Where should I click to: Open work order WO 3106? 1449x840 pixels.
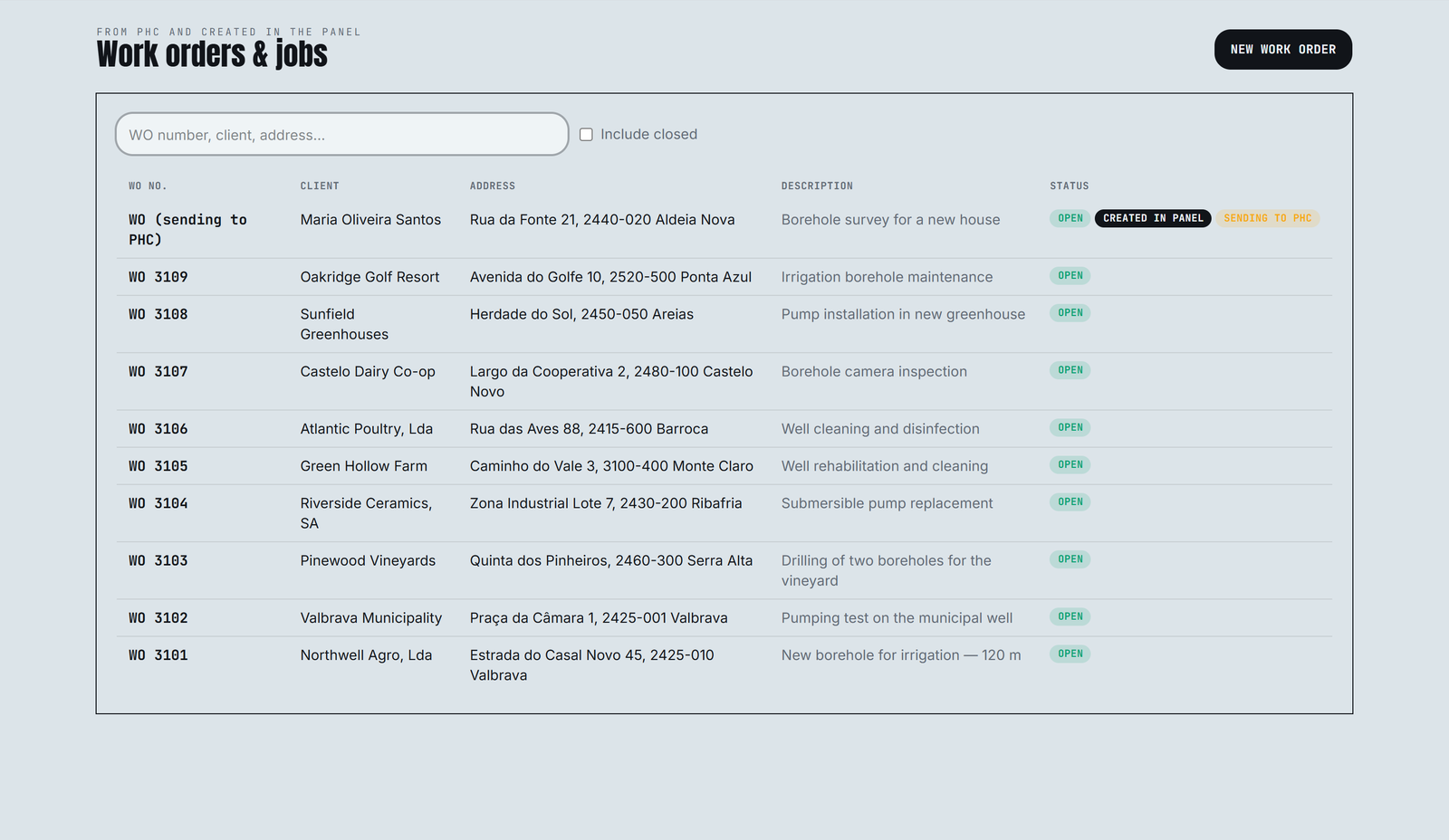(158, 429)
